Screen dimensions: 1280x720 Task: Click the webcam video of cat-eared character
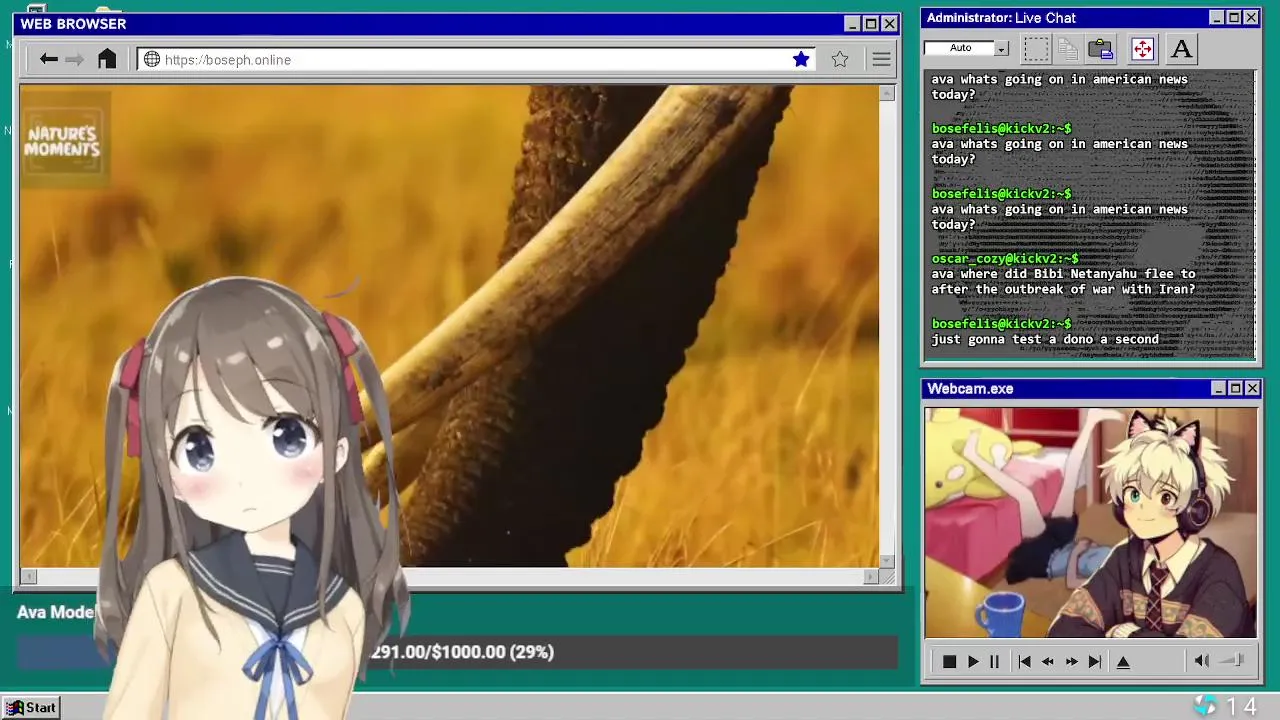pos(1091,522)
